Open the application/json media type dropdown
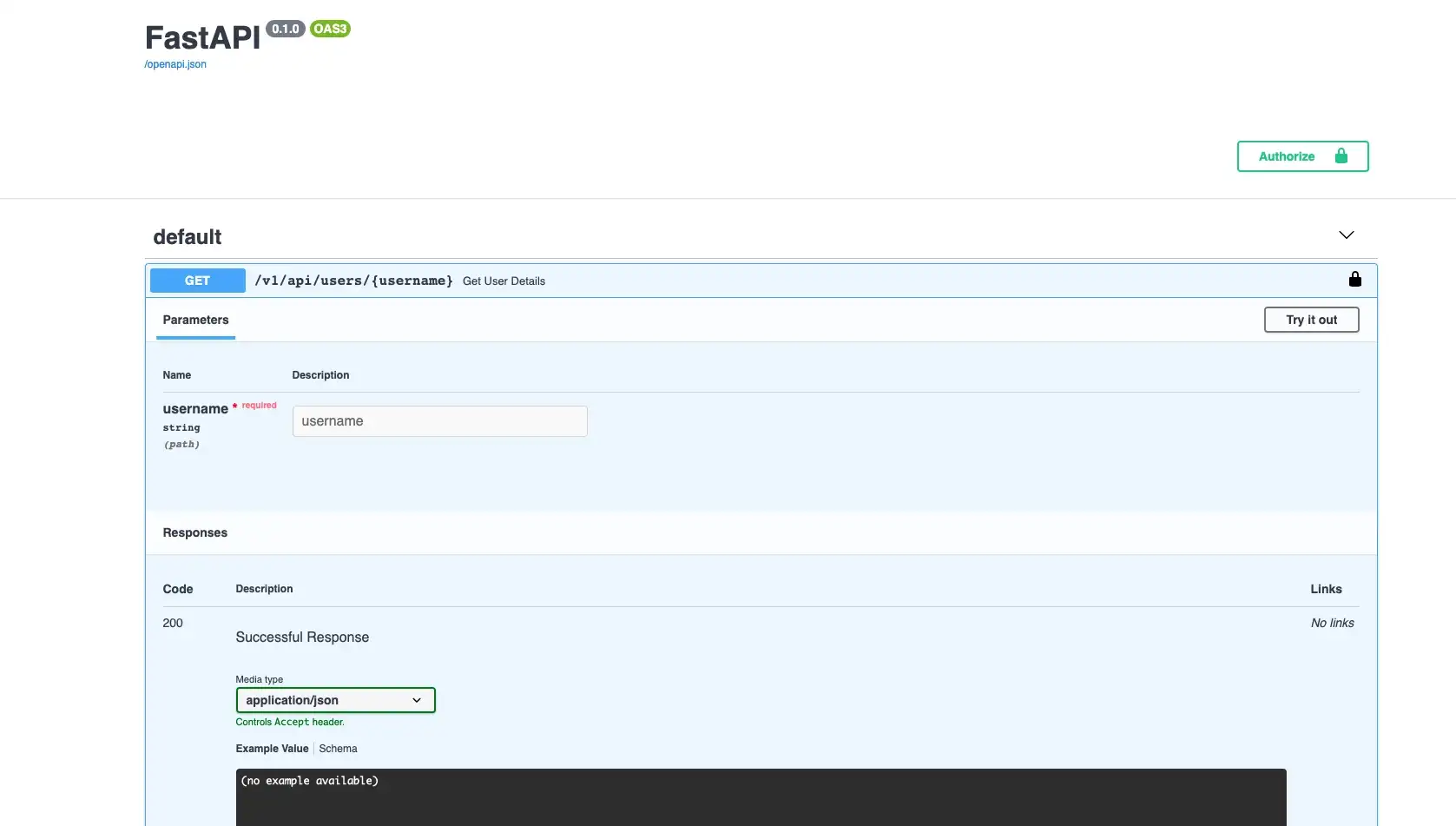Screen dimensions: 1456x826 tap(335, 700)
